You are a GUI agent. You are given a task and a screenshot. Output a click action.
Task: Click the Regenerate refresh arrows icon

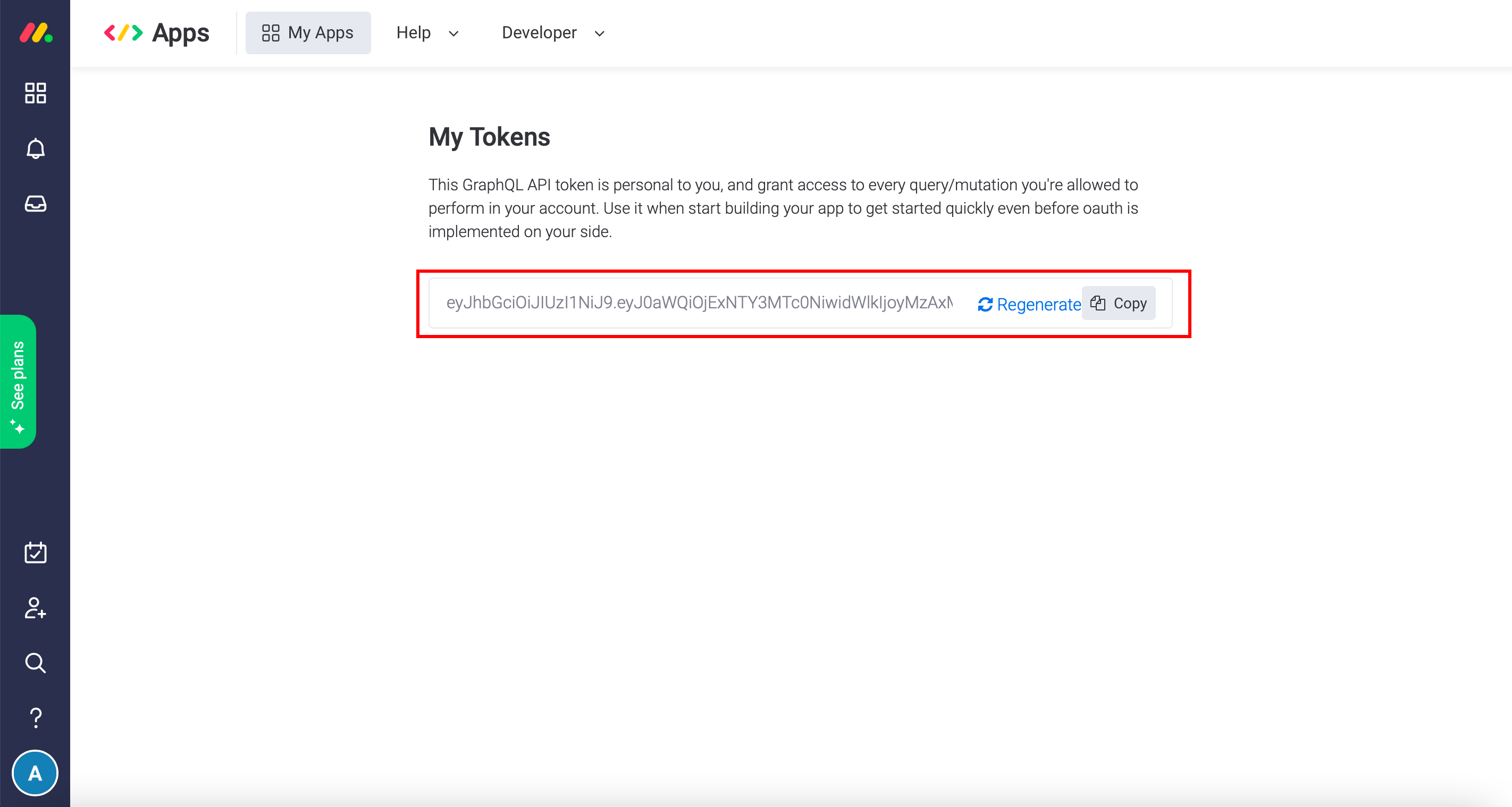[985, 304]
